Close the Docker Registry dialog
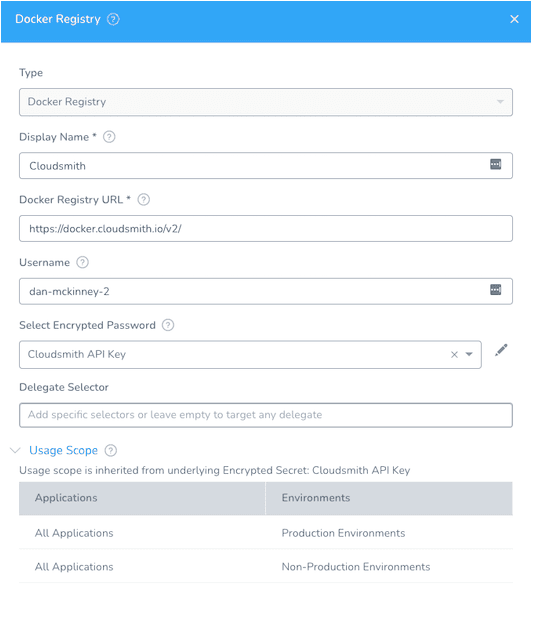 (x=514, y=19)
